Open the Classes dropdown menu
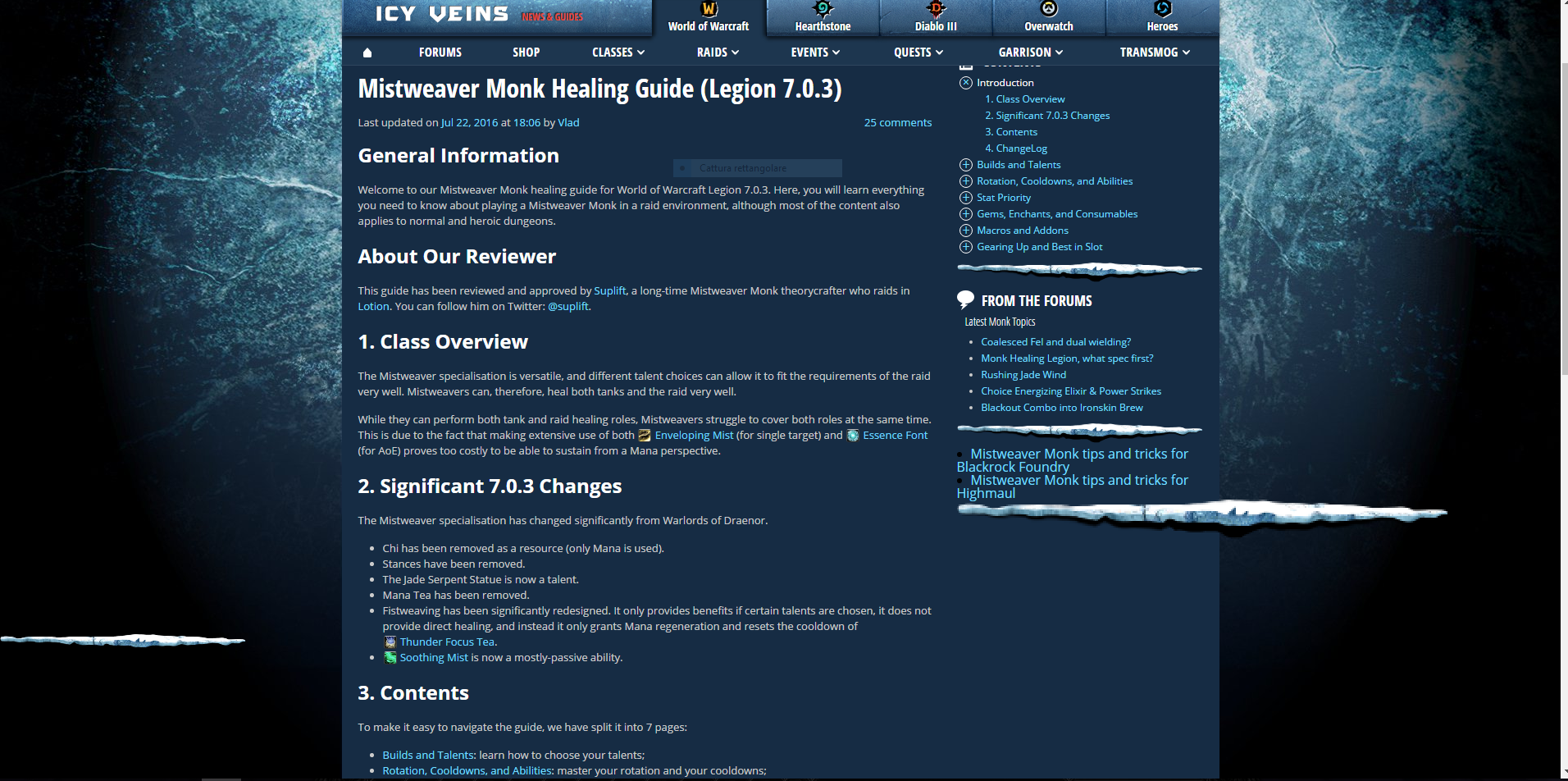The image size is (1568, 781). [x=618, y=53]
